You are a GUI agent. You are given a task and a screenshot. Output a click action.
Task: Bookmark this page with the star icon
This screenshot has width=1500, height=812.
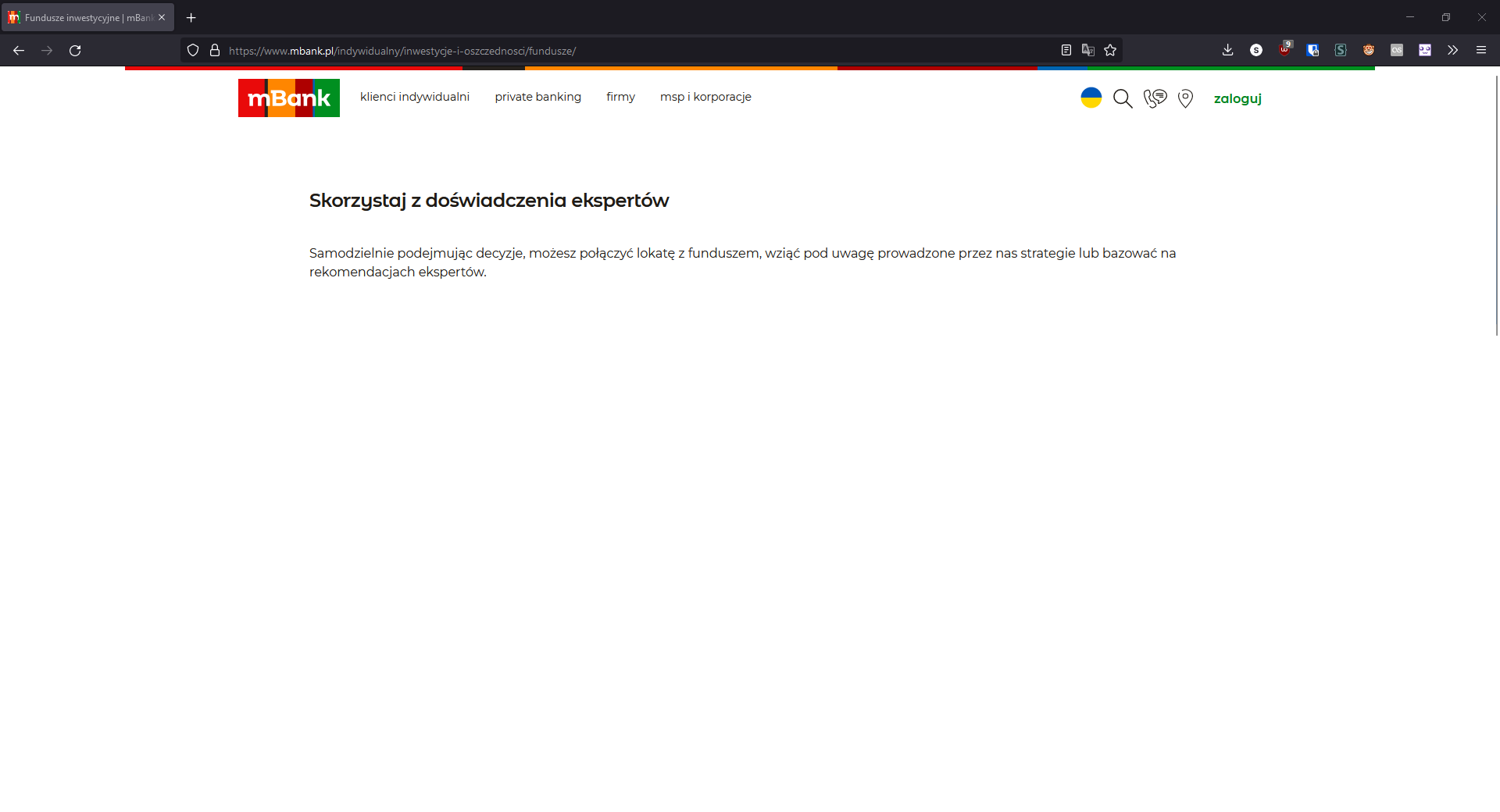coord(1110,50)
